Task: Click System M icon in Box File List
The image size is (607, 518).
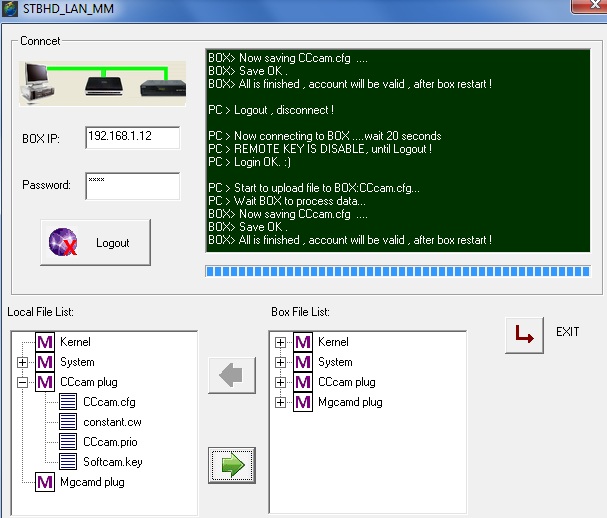Action: point(303,362)
